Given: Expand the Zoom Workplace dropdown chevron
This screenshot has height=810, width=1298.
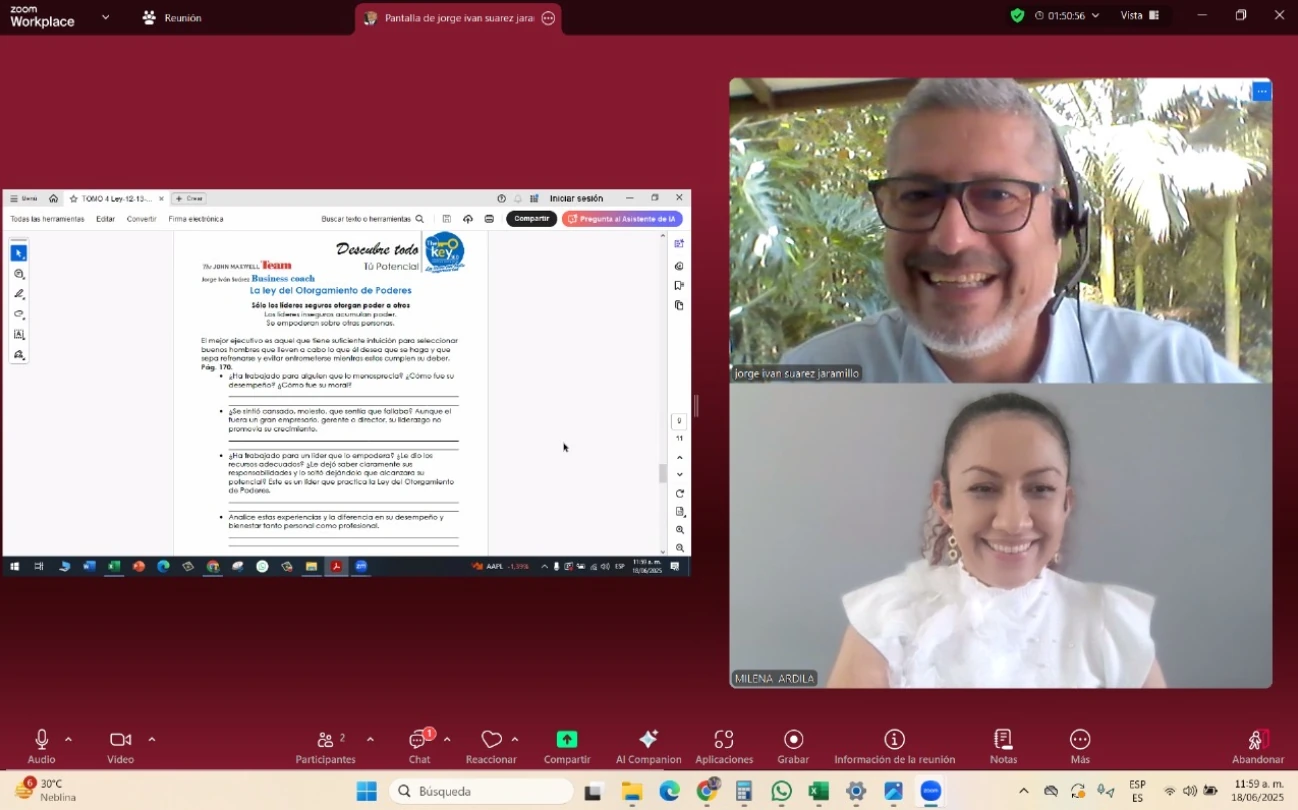Looking at the screenshot, I should pos(105,17).
